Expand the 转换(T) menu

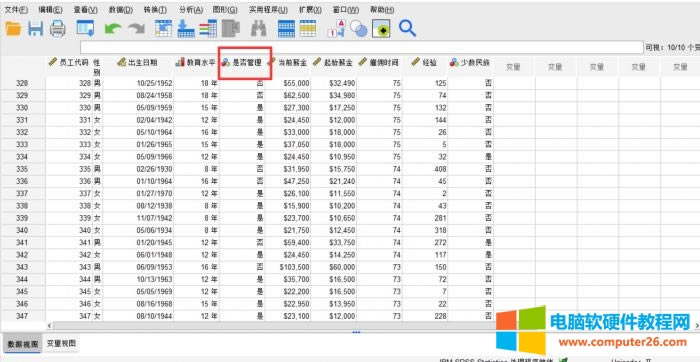(x=155, y=10)
